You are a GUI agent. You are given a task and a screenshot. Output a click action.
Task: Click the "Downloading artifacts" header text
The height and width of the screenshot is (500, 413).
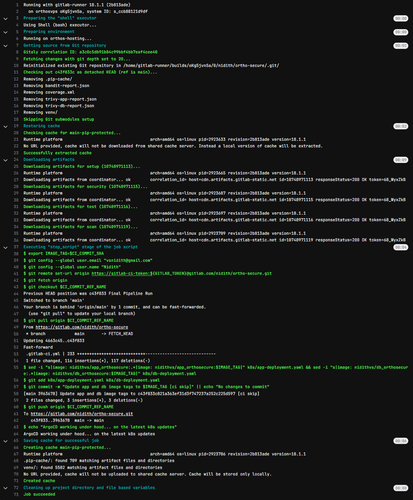(x=49, y=160)
